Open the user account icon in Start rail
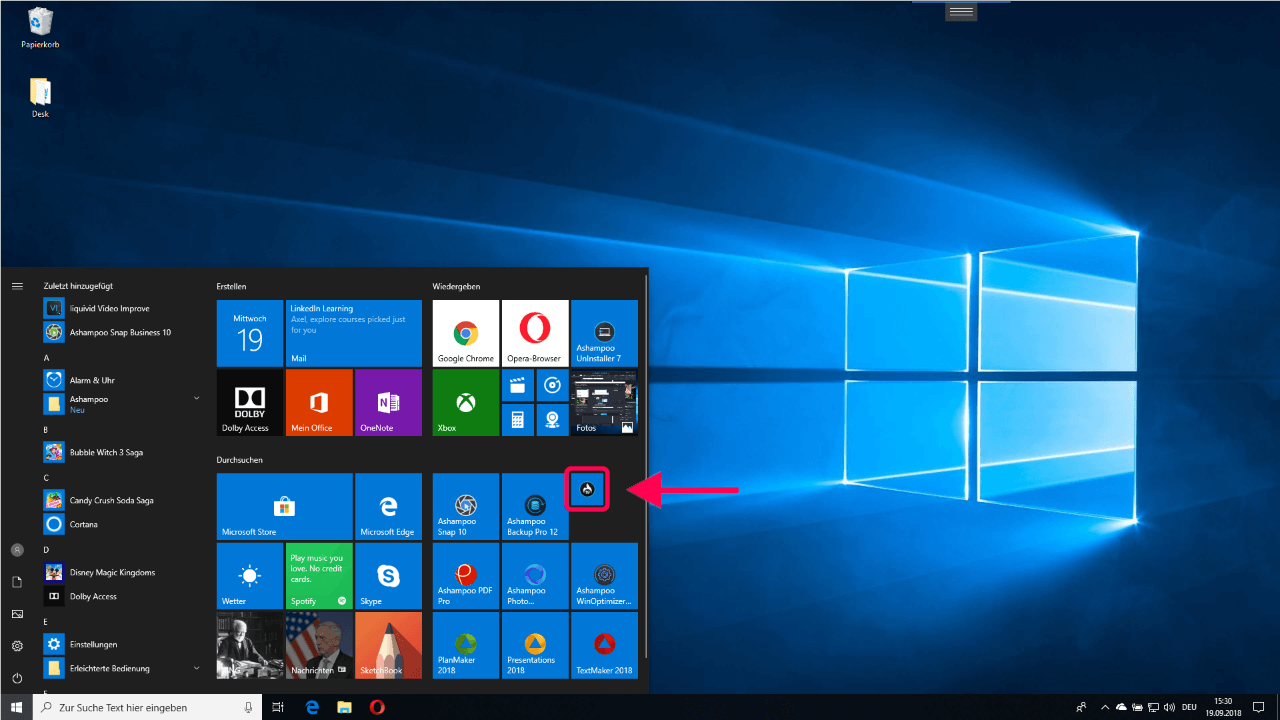 (x=17, y=550)
